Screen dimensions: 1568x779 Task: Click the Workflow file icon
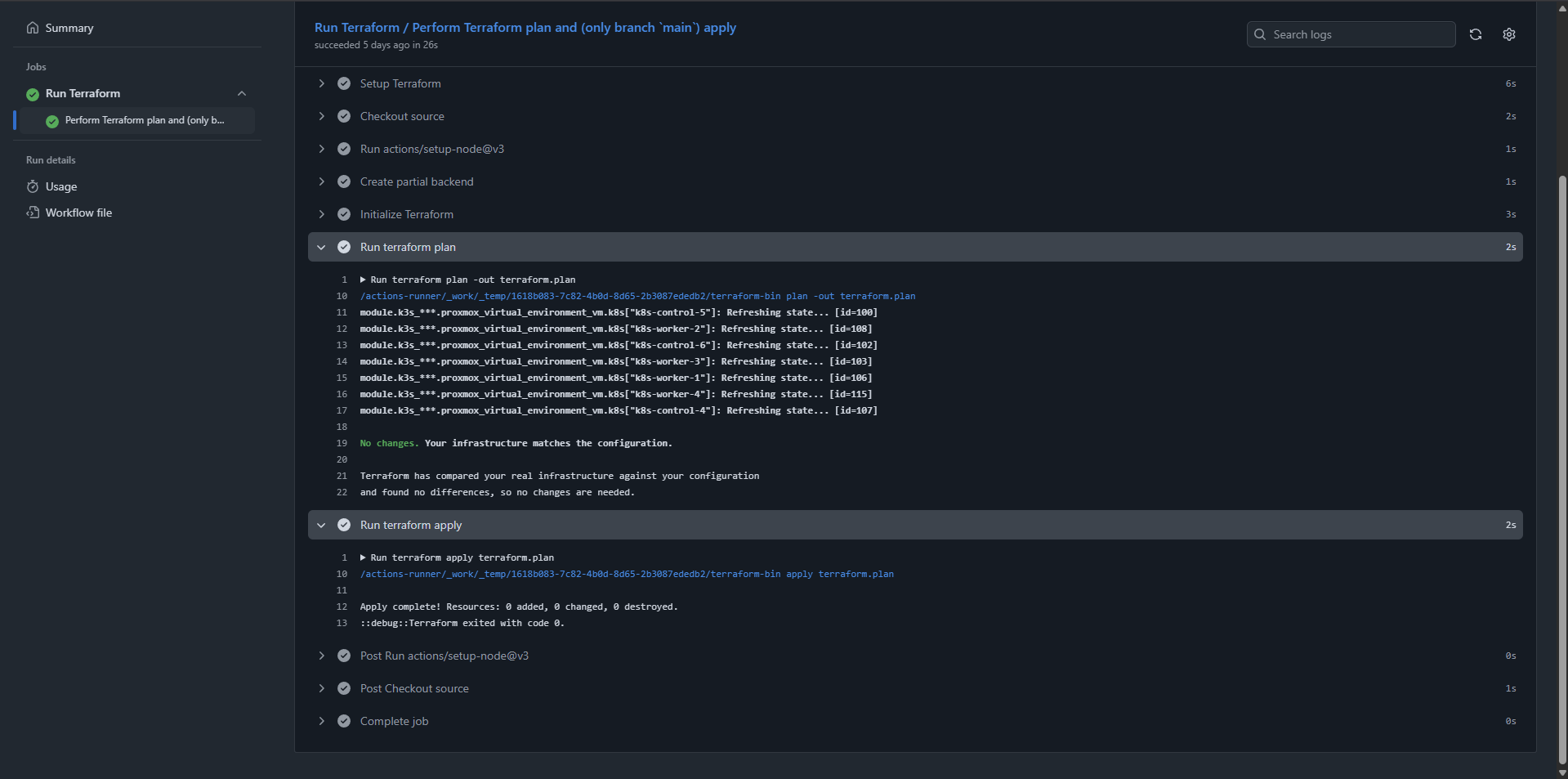[x=33, y=213]
